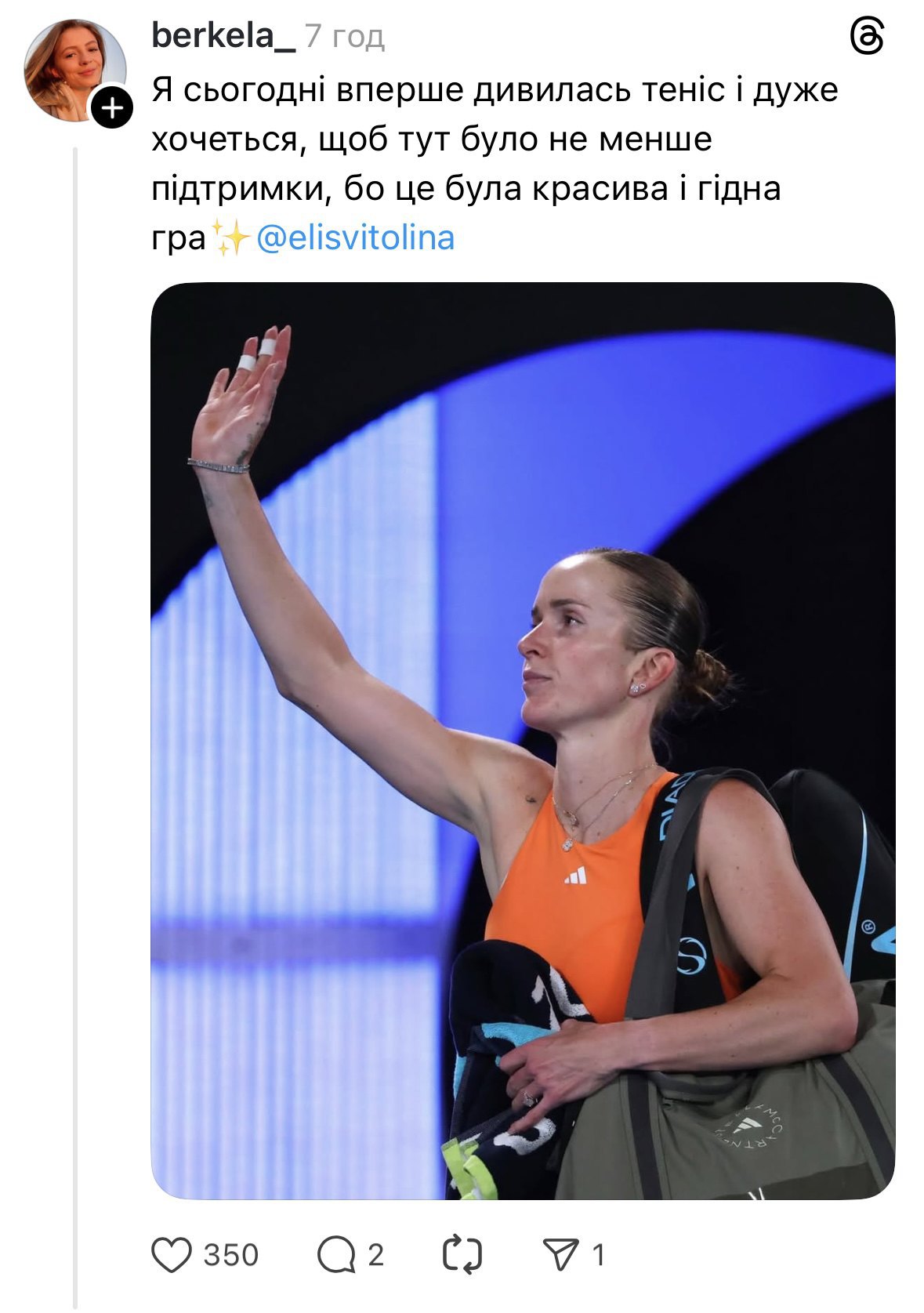View the 350 likes count
The image size is (924, 1313).
click(x=231, y=1255)
